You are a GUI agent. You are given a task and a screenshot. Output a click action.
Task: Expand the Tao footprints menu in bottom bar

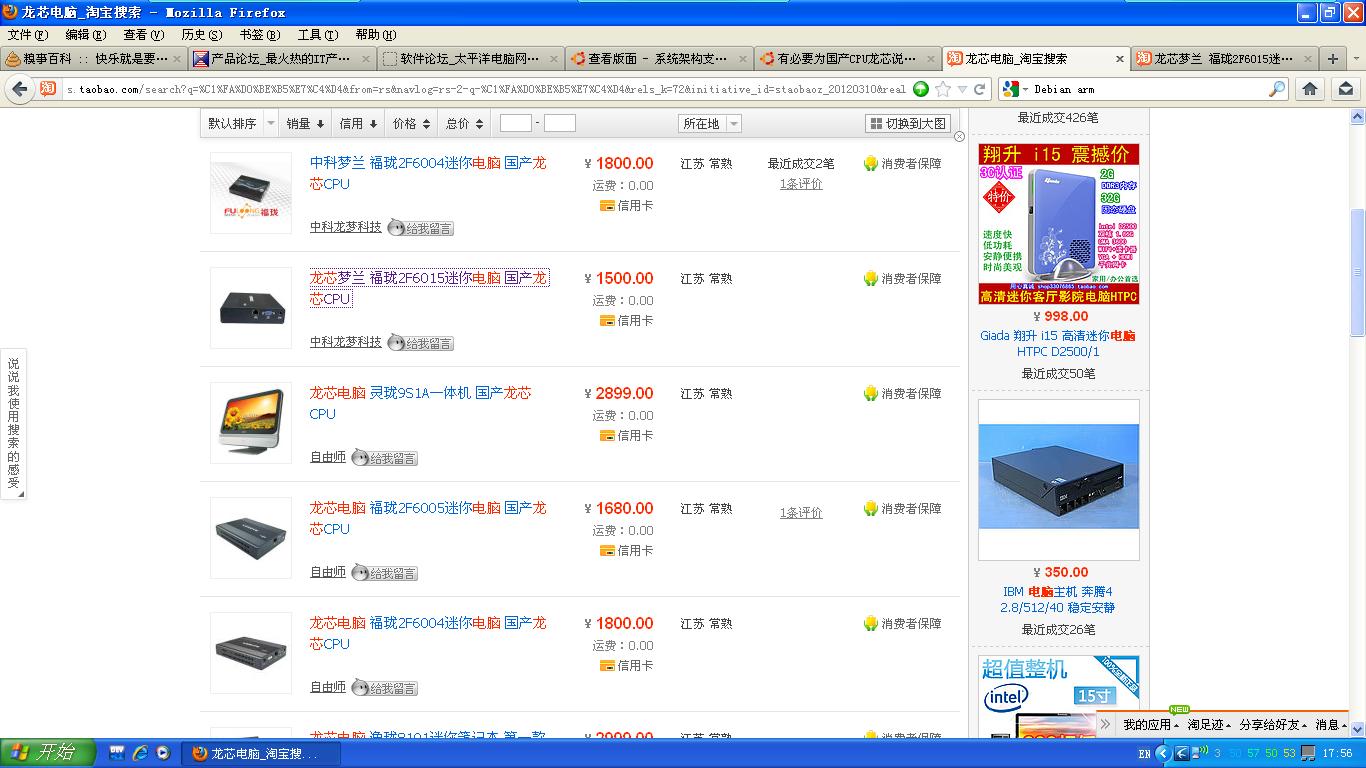point(1210,724)
